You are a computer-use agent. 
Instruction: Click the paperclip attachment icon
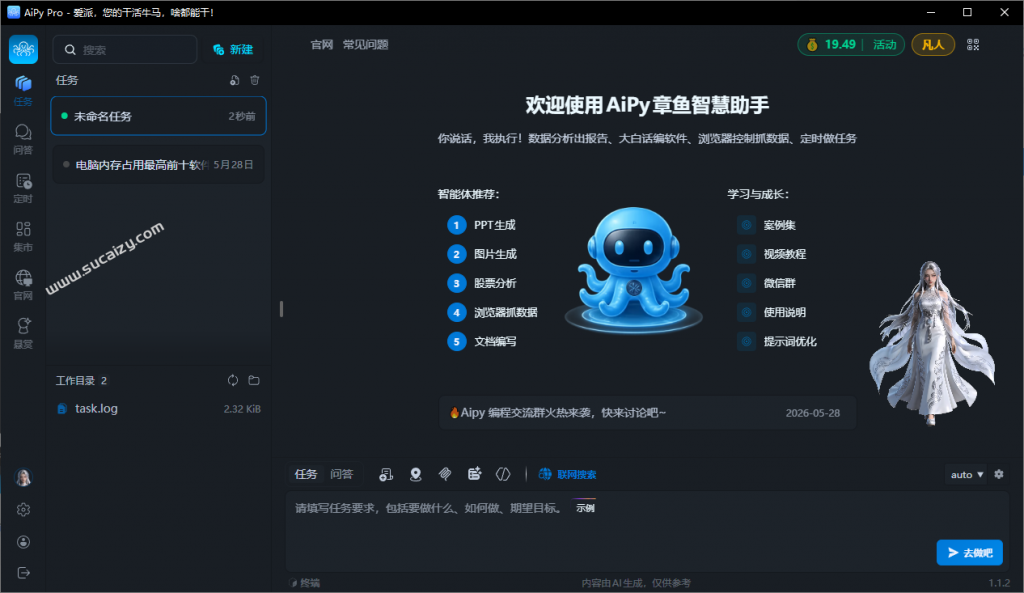[445, 474]
